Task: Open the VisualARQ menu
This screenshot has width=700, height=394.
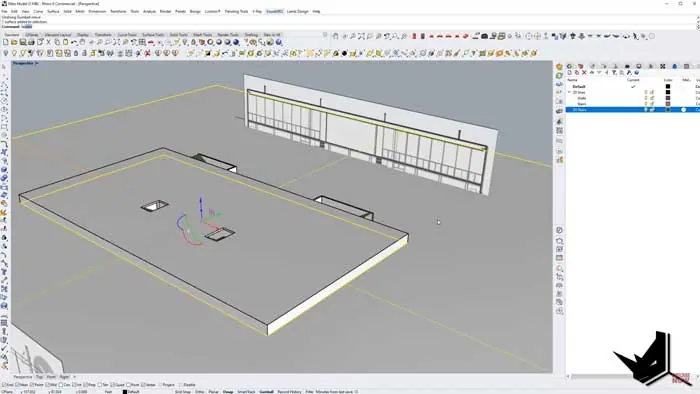Action: [x=274, y=11]
